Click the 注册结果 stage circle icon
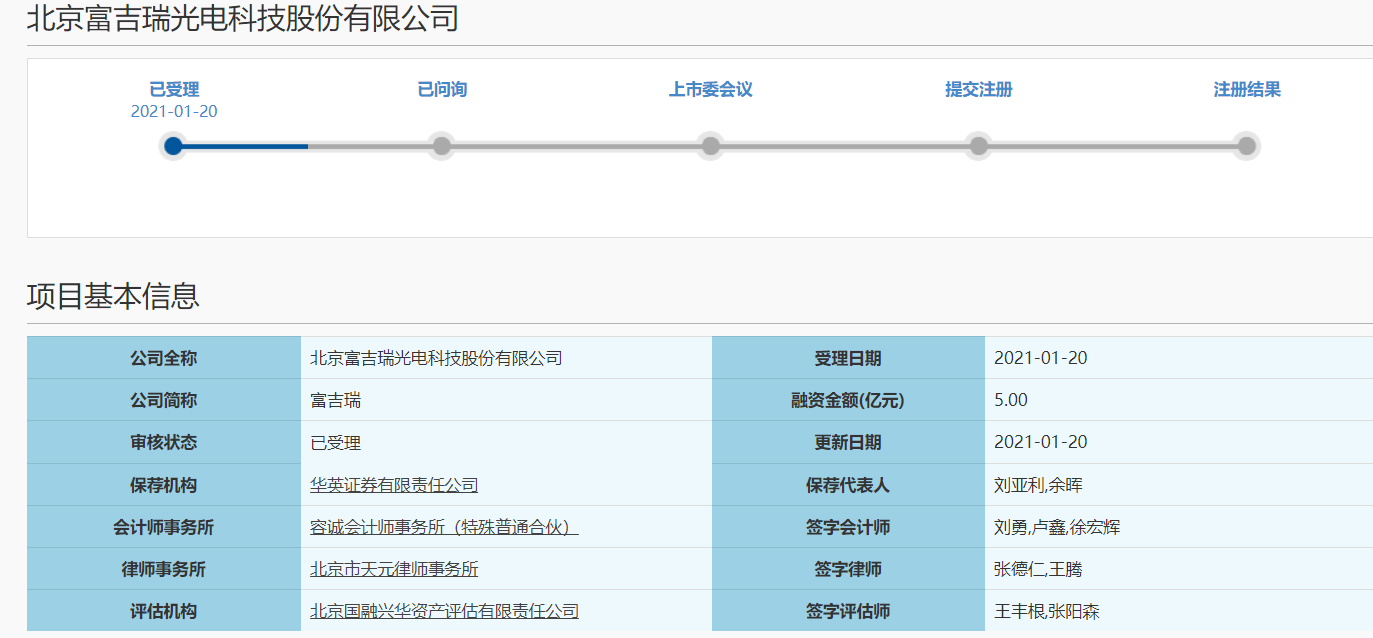This screenshot has width=1373, height=638. [1246, 145]
